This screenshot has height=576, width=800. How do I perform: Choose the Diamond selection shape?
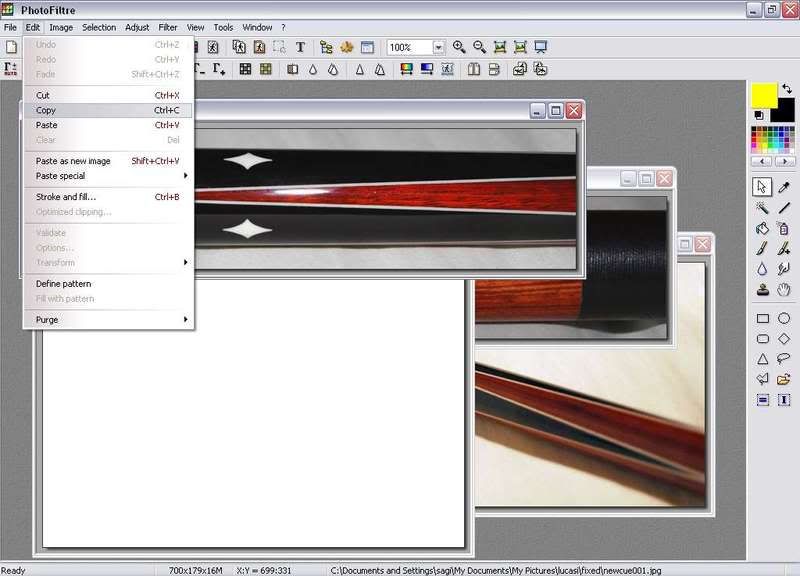784,339
